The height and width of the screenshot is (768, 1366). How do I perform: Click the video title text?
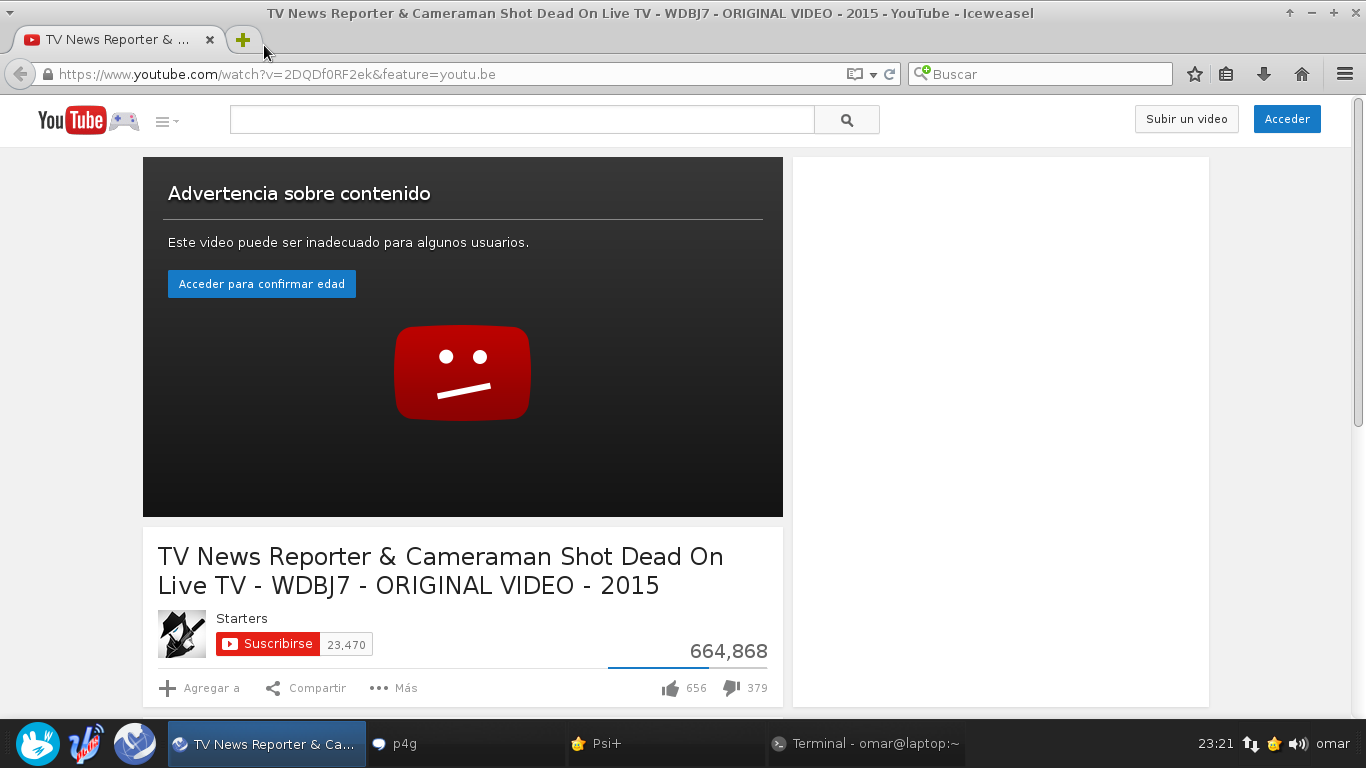(x=441, y=571)
